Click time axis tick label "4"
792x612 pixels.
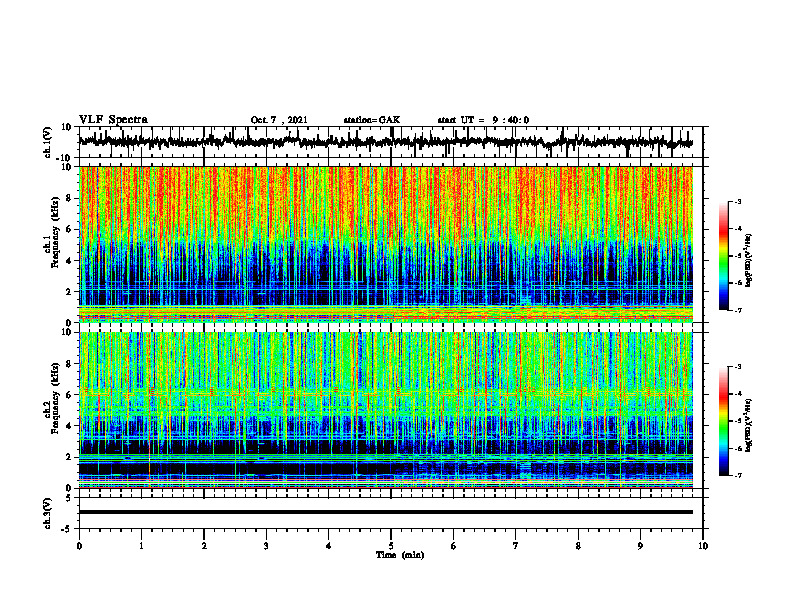pos(329,546)
